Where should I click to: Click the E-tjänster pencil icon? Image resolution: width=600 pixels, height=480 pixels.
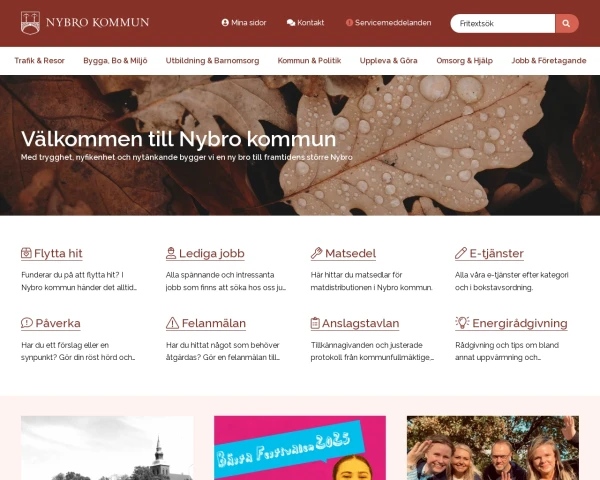(461, 253)
